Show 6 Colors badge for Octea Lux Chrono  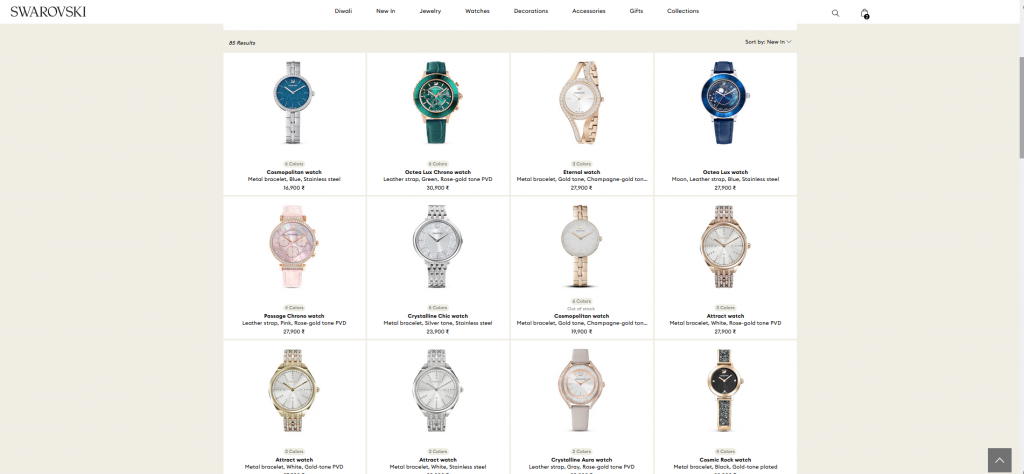click(438, 164)
